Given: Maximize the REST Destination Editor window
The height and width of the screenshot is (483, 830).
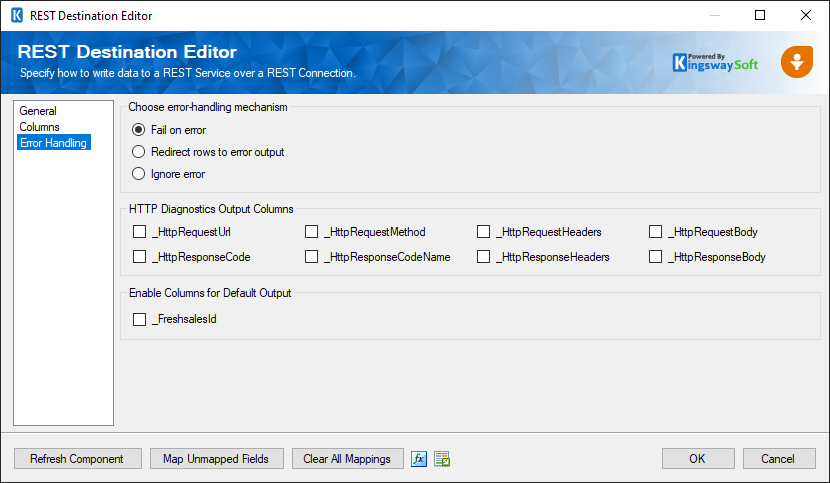Looking at the screenshot, I should (x=760, y=15).
